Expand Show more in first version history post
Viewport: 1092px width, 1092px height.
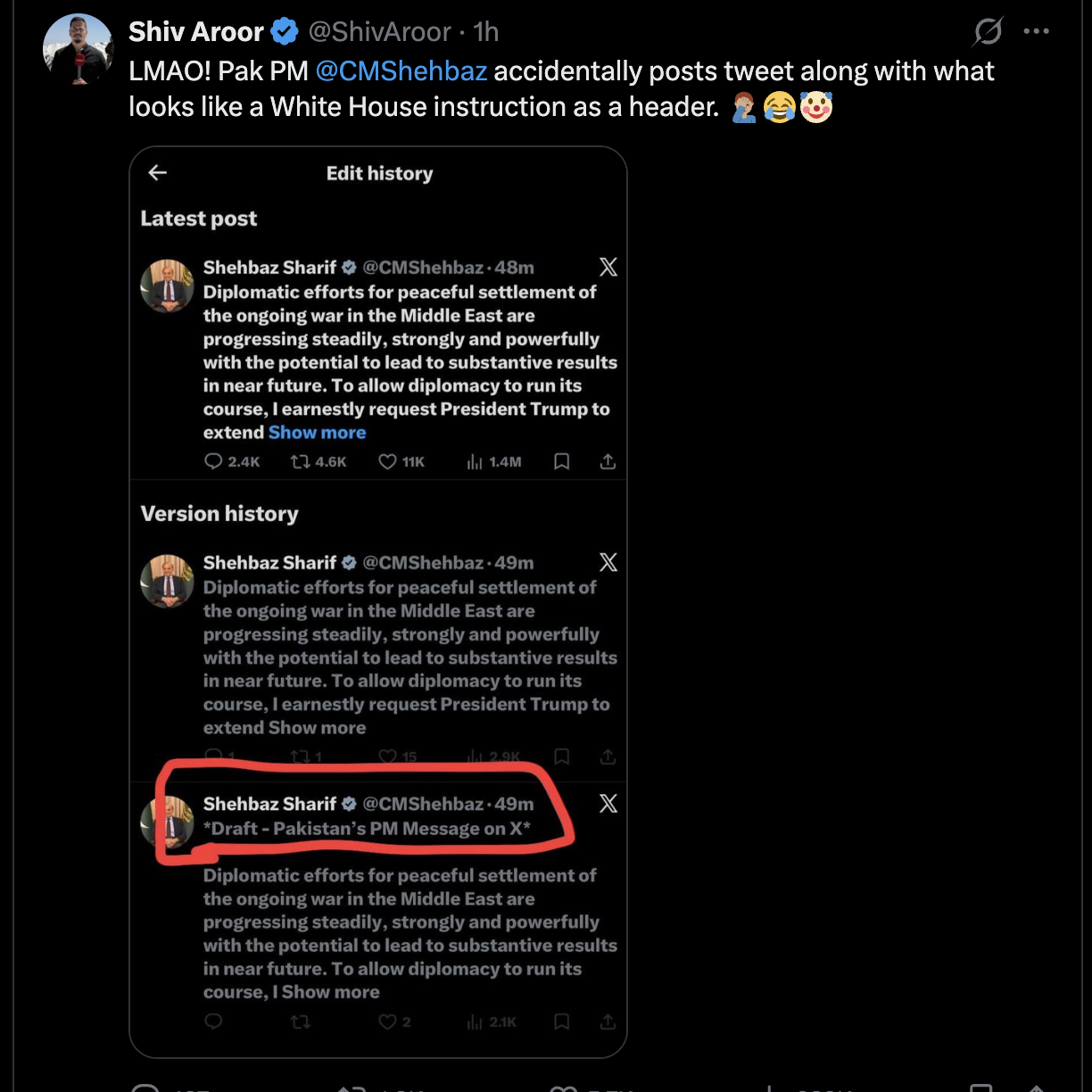tap(317, 728)
